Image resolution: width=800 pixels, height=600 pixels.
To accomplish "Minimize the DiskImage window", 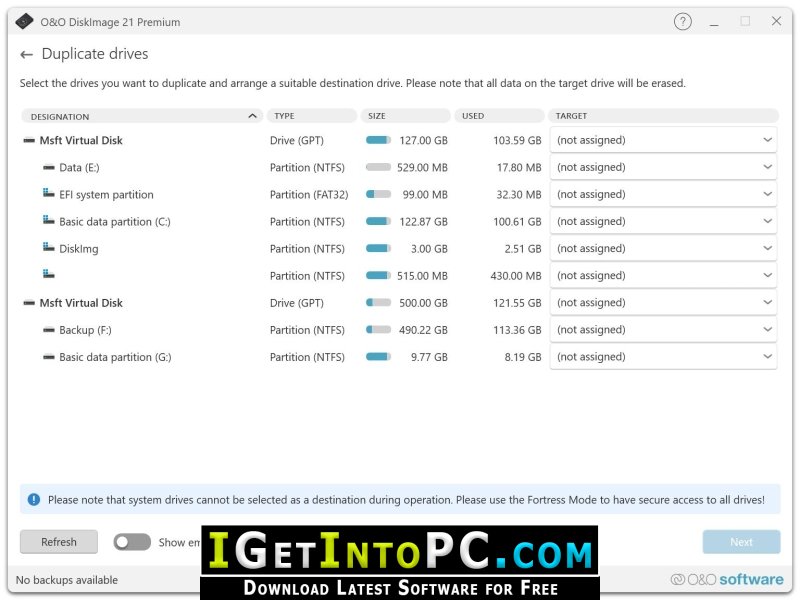I will click(x=714, y=22).
